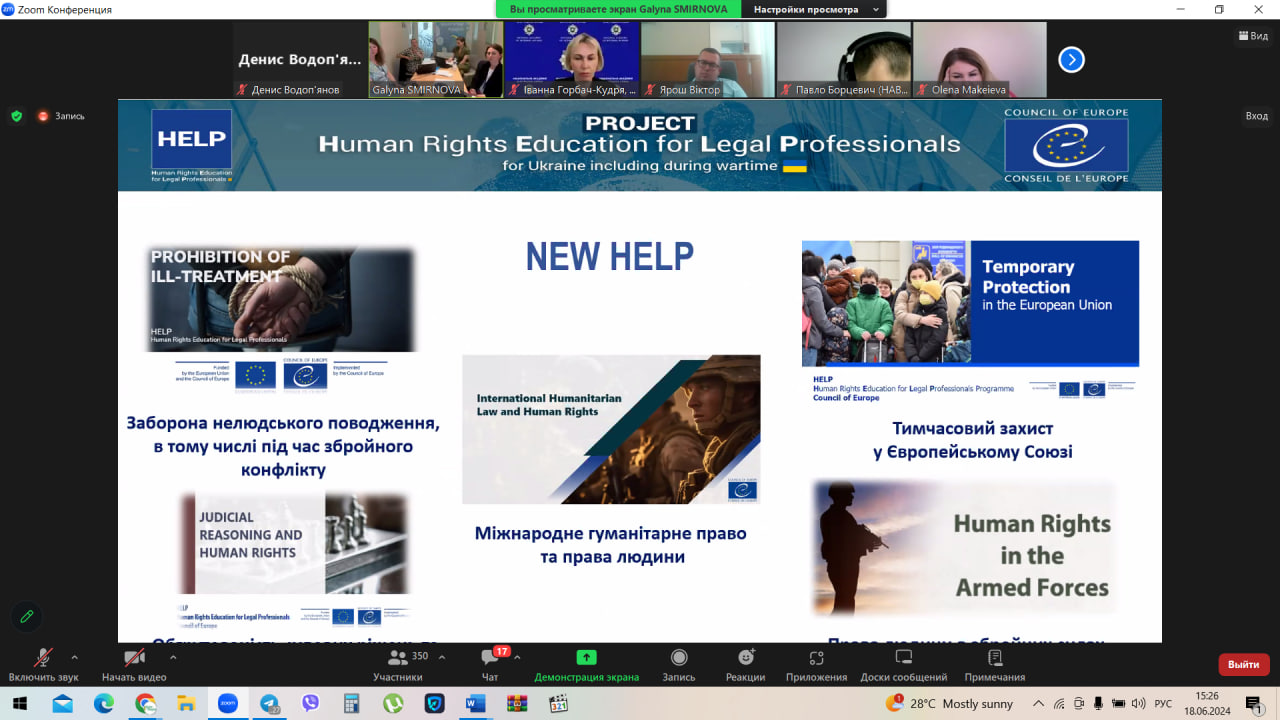Viewport: 1280px width, 720px height.
Task: Expand the participants options arrow
Action: click(x=442, y=657)
